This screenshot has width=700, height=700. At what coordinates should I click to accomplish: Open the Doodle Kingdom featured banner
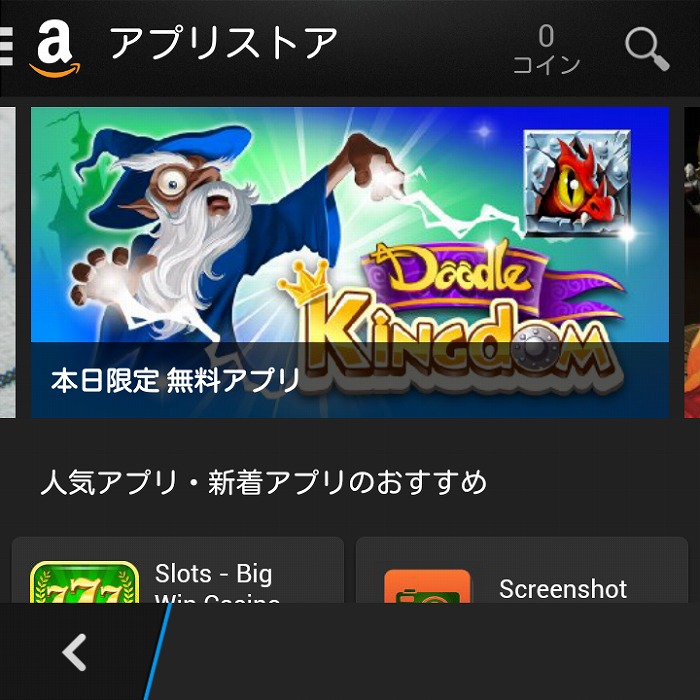click(350, 262)
